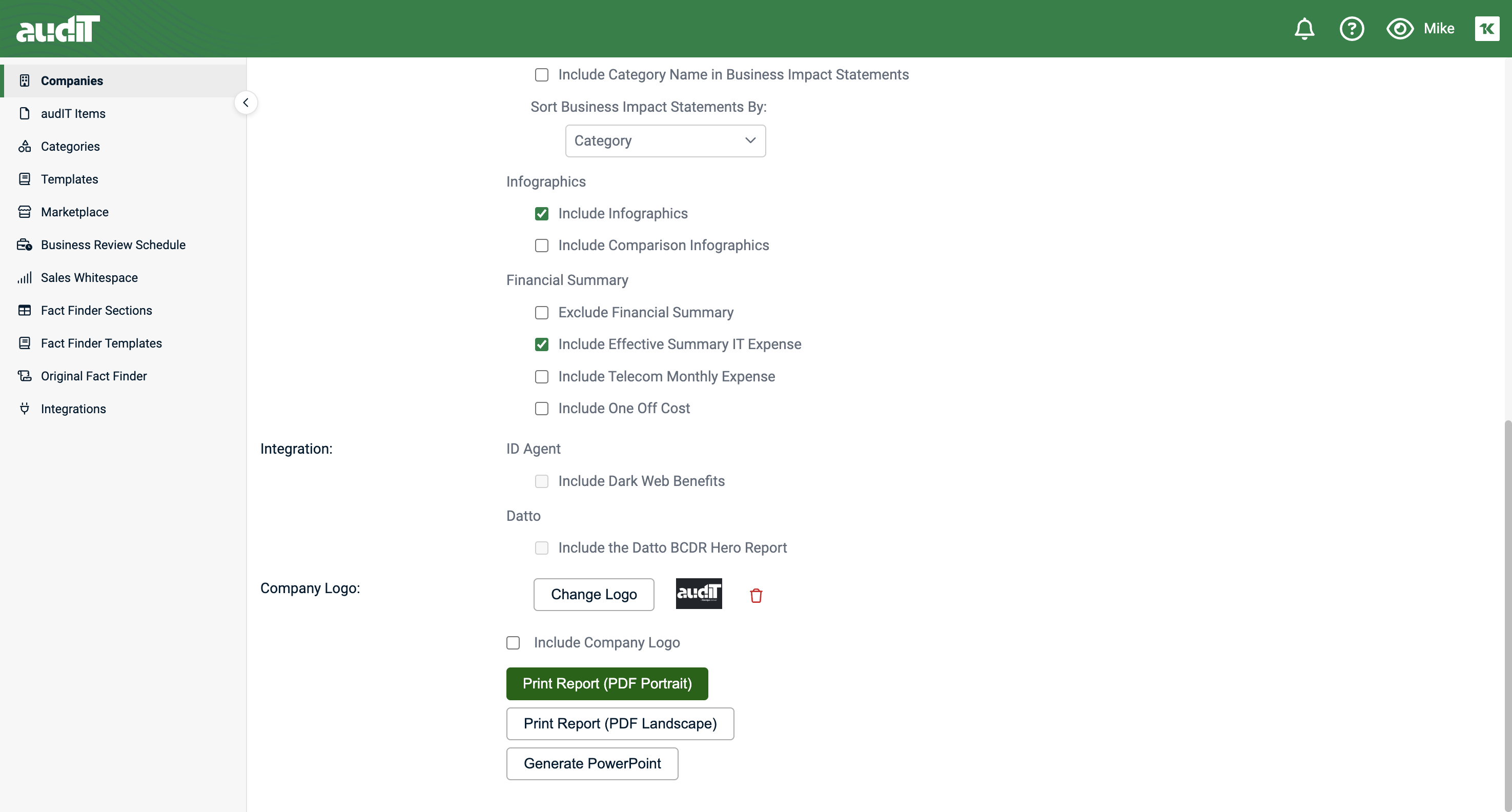Click the Business Review Schedule icon
1512x812 pixels.
25,245
